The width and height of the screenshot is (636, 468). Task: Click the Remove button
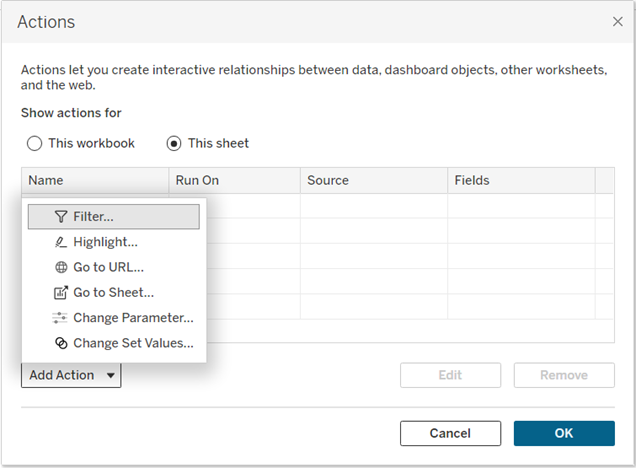564,375
